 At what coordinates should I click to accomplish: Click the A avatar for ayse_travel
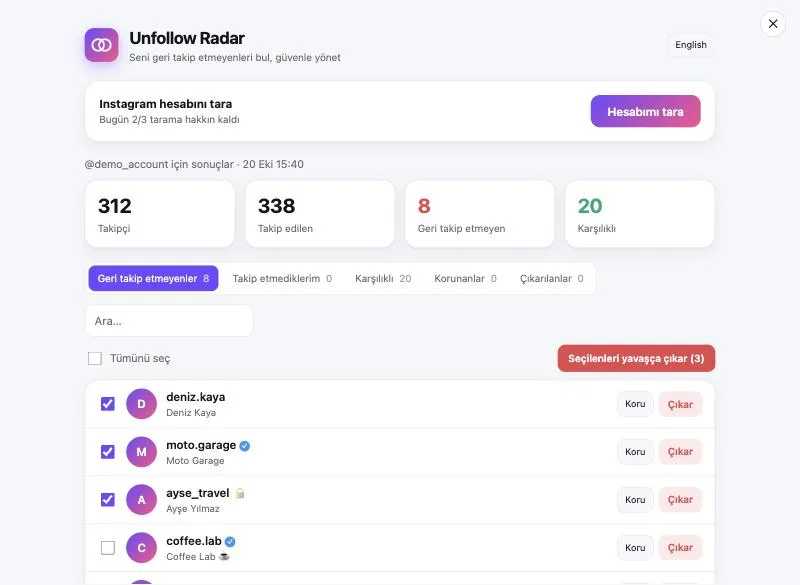[x=141, y=500]
